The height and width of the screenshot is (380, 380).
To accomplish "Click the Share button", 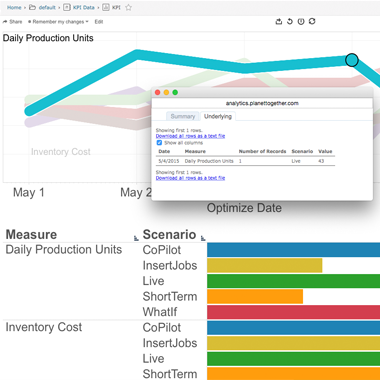I will click(12, 22).
